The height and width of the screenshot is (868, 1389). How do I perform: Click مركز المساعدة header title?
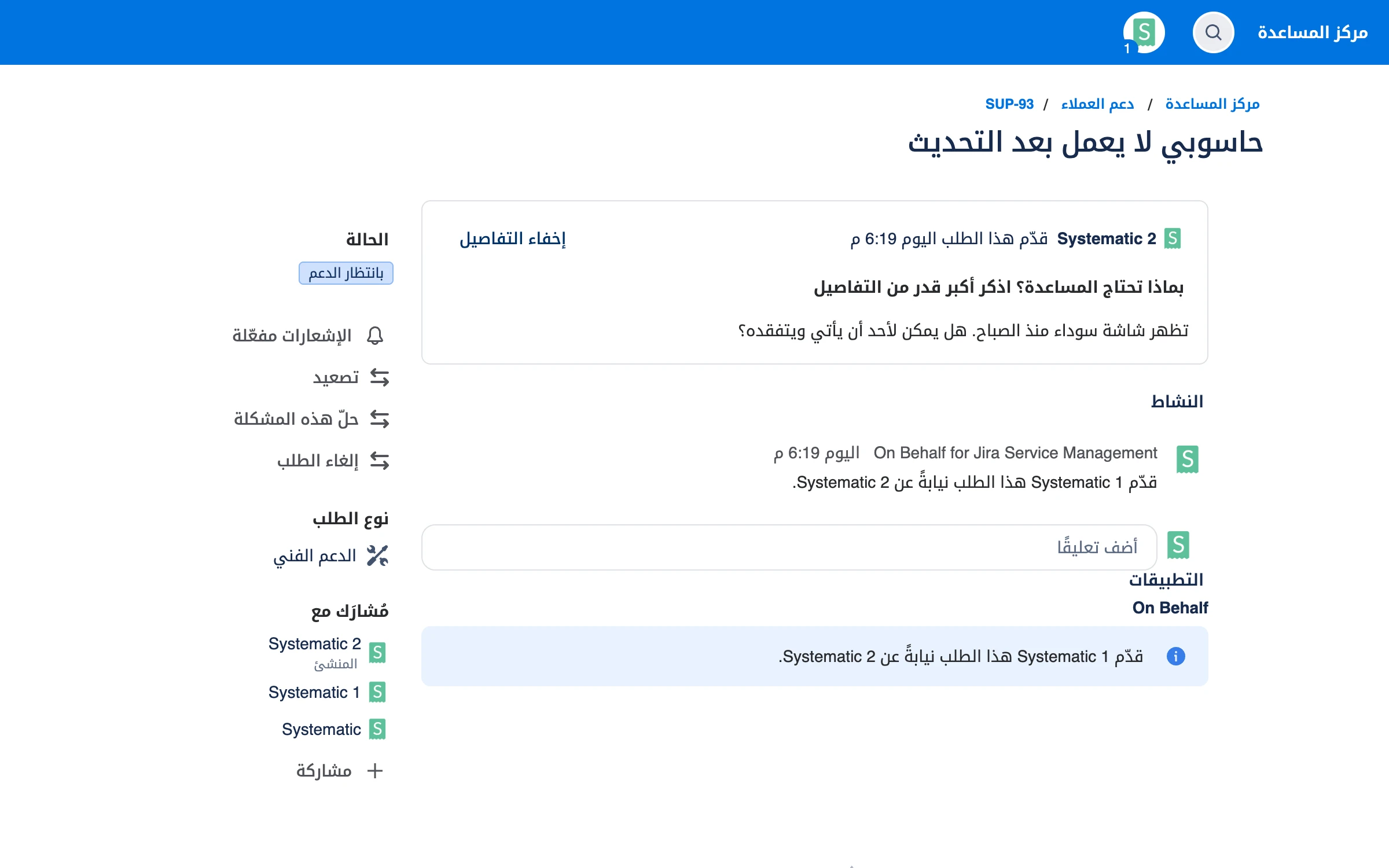pos(1313,32)
